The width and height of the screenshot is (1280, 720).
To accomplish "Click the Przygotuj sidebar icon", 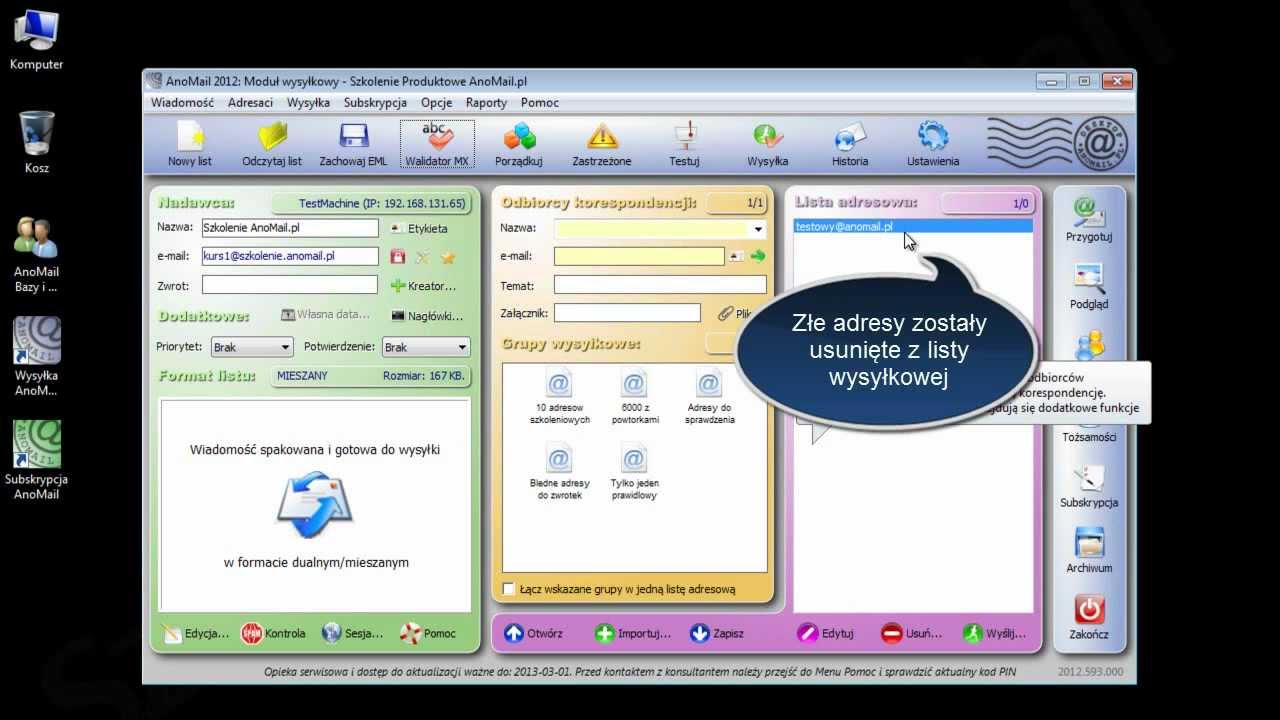I will [1089, 220].
